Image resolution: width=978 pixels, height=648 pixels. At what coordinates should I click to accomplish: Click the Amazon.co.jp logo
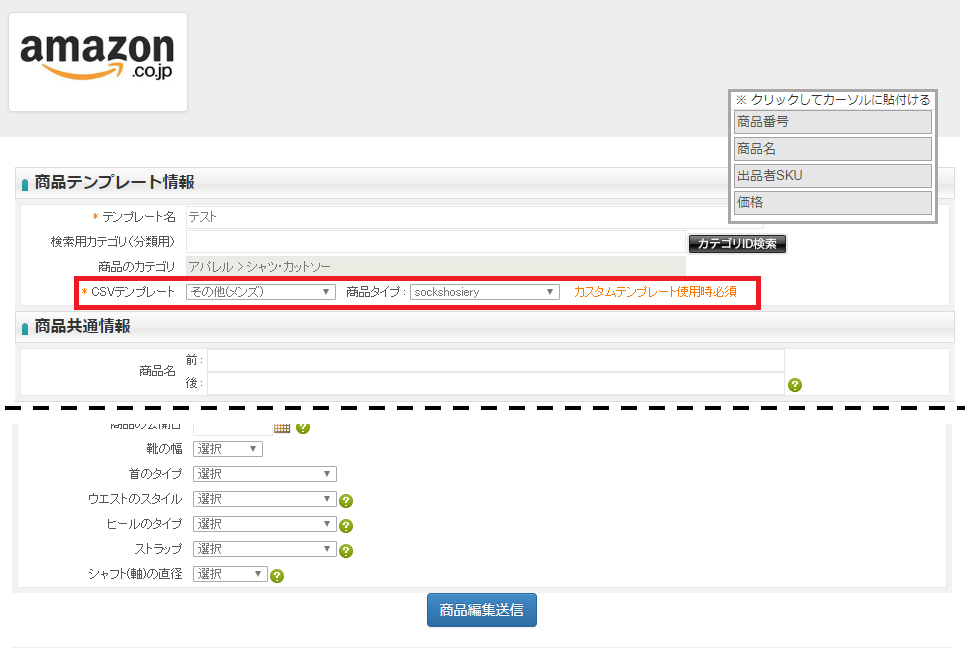click(97, 62)
